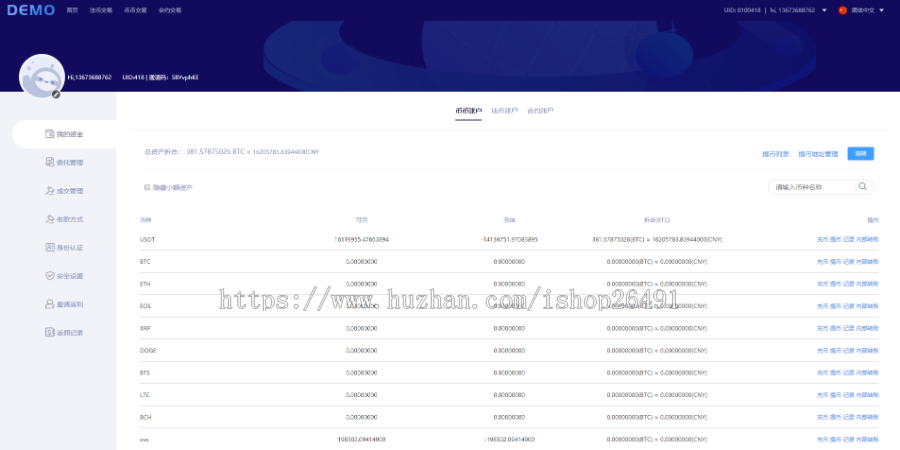Open the 返佣记录 commission record sidebar icon
This screenshot has height=450, width=900.
pos(49,332)
